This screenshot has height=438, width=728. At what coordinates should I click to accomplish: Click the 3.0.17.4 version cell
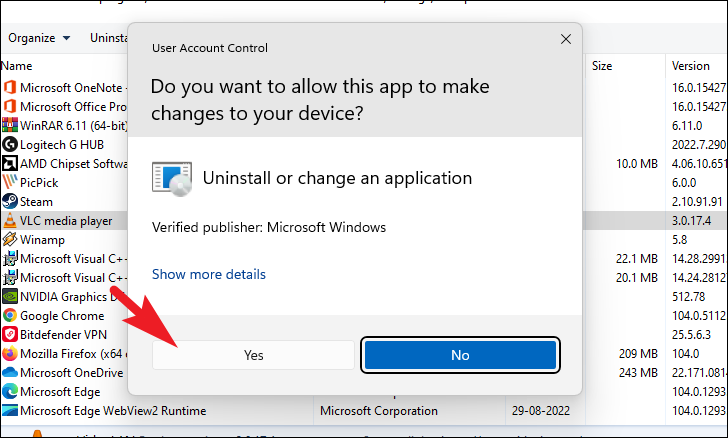click(x=691, y=221)
